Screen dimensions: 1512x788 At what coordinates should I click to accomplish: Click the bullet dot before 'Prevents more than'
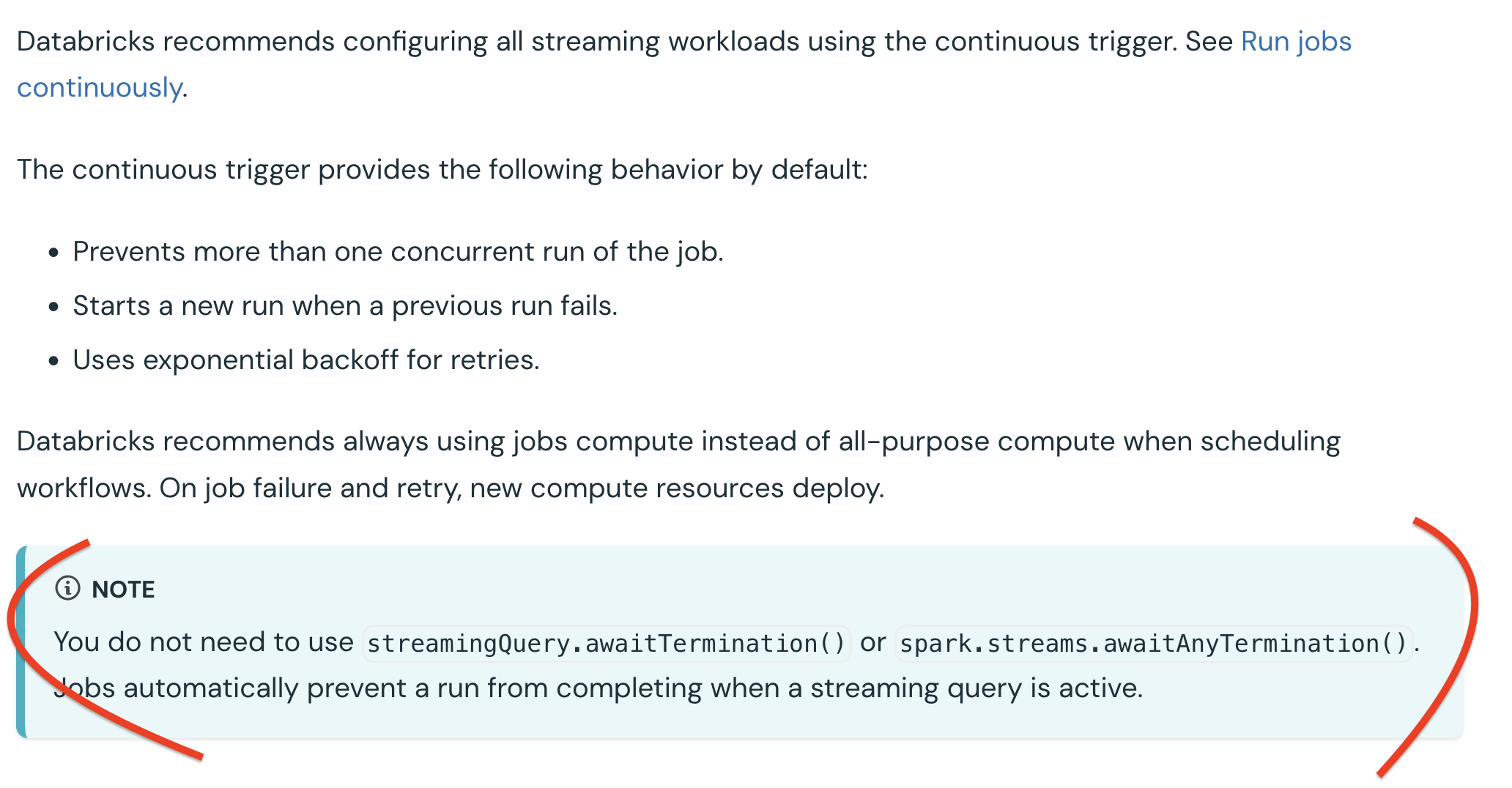click(53, 253)
